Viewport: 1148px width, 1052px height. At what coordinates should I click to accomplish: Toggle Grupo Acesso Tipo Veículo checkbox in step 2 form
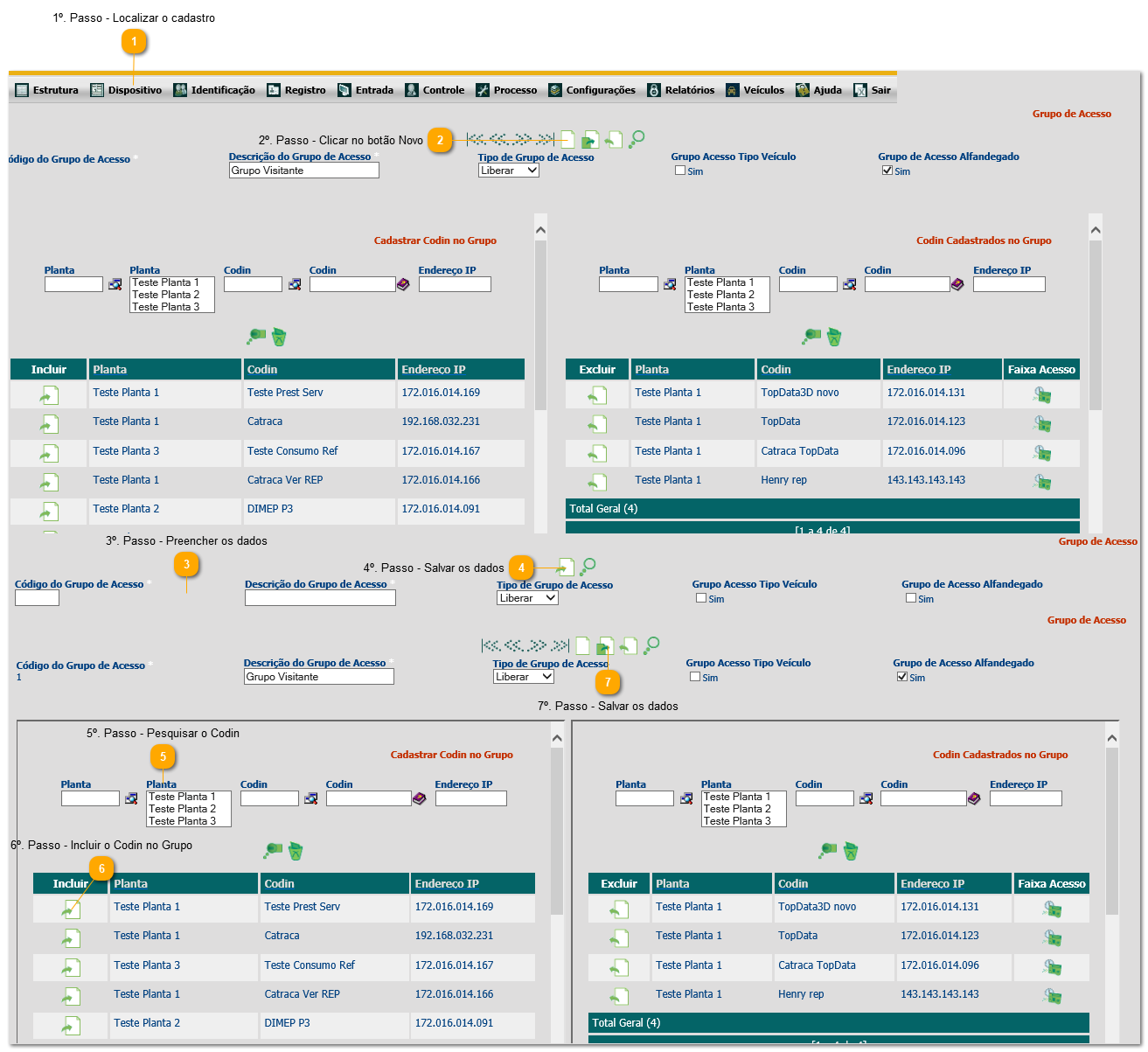[x=680, y=171]
